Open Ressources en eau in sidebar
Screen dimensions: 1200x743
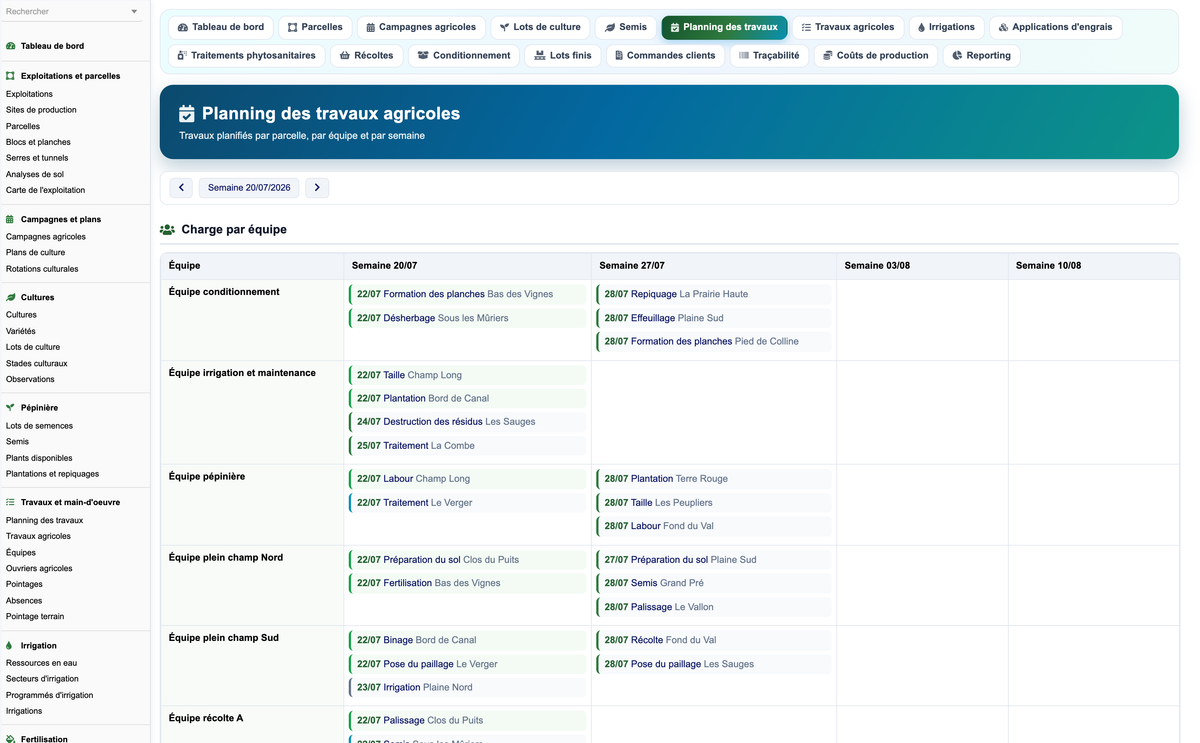click(x=41, y=663)
